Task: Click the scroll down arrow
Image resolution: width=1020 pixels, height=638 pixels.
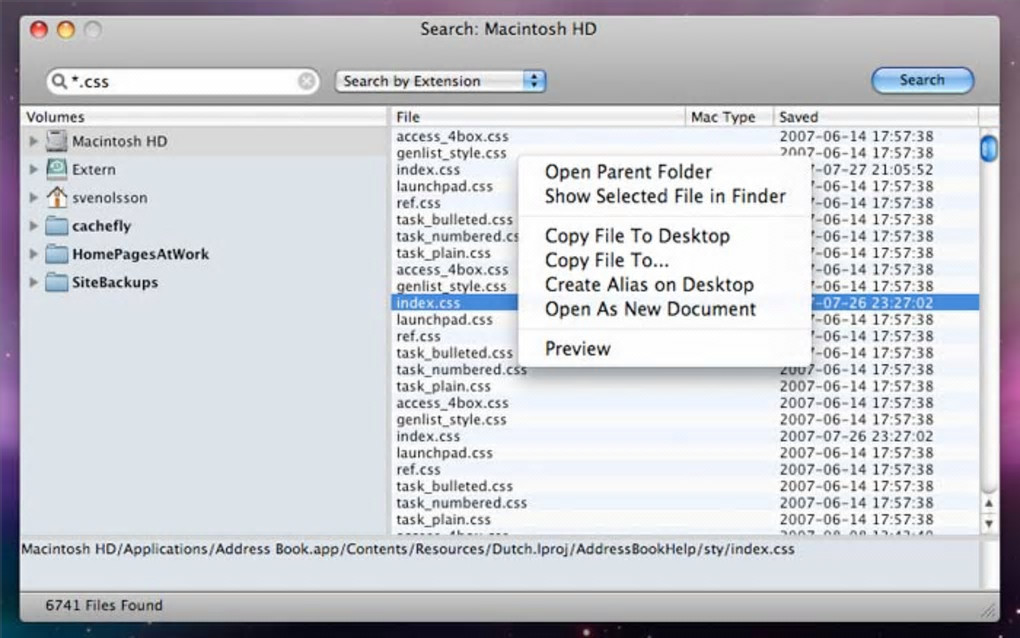Action: (989, 523)
